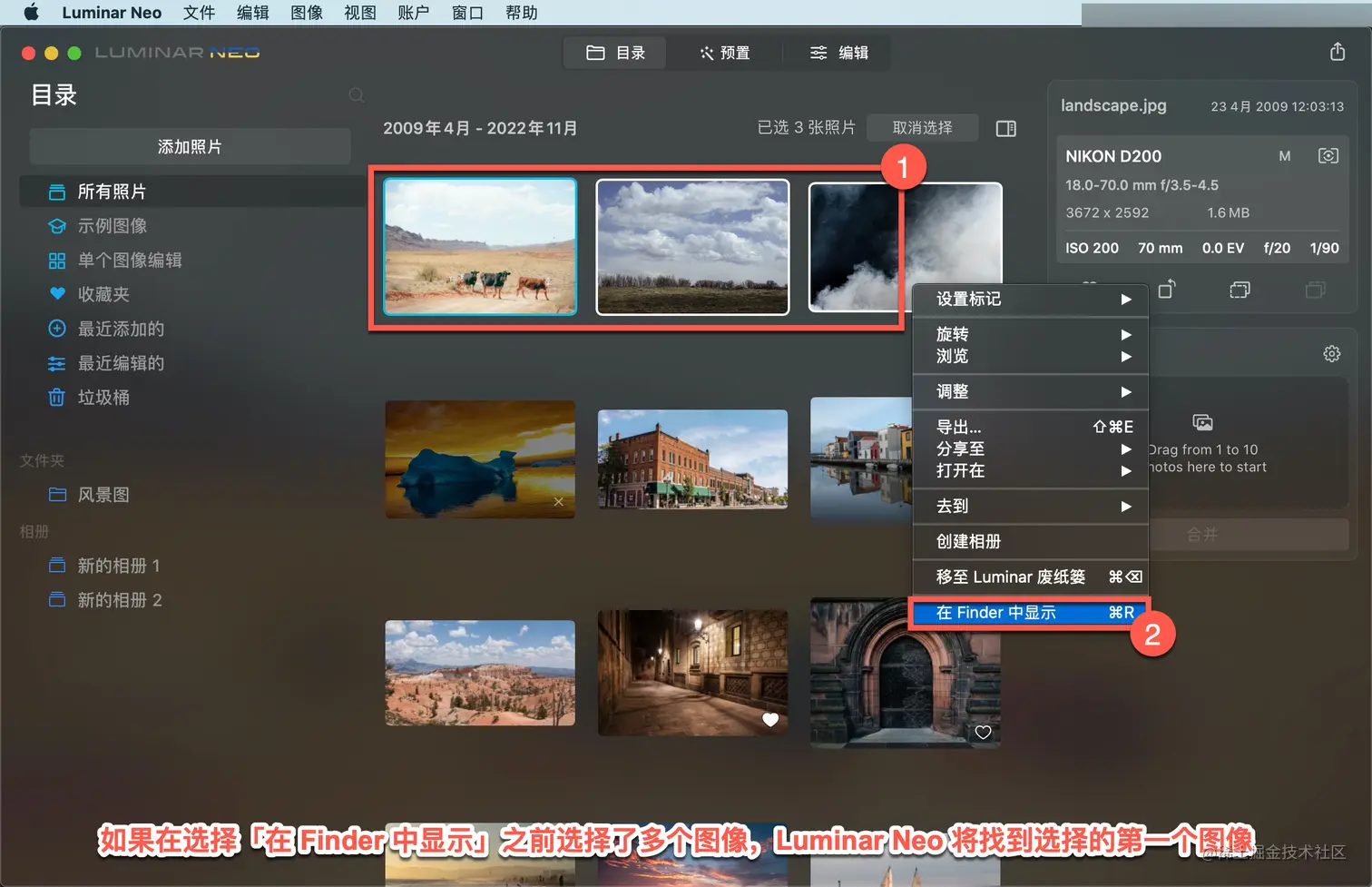Switch to the 编辑 tab in the app toolbar
The image size is (1372, 887).
[x=838, y=53]
